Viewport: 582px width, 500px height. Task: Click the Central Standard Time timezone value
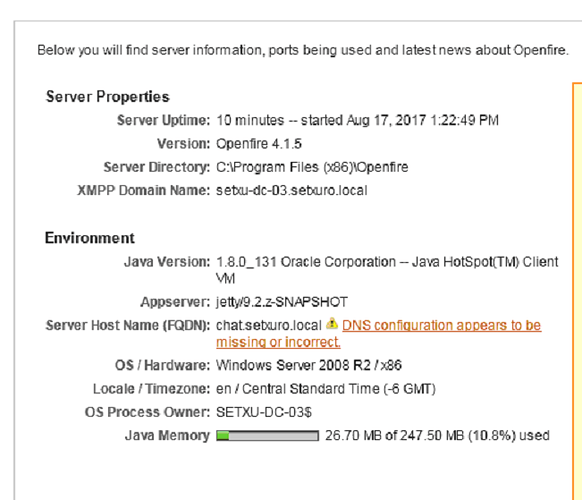[326, 389]
